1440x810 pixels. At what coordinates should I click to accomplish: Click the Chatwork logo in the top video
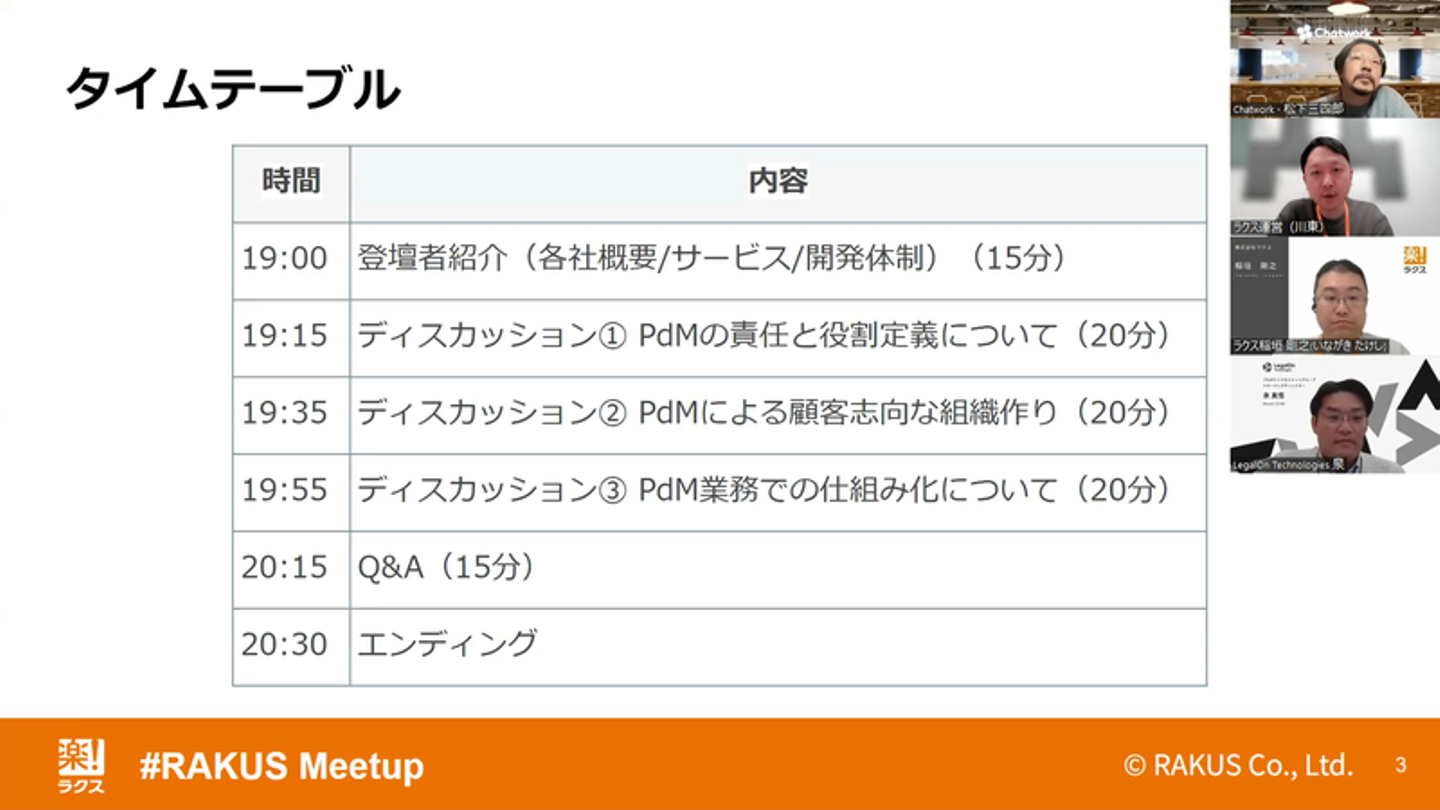(x=1334, y=32)
